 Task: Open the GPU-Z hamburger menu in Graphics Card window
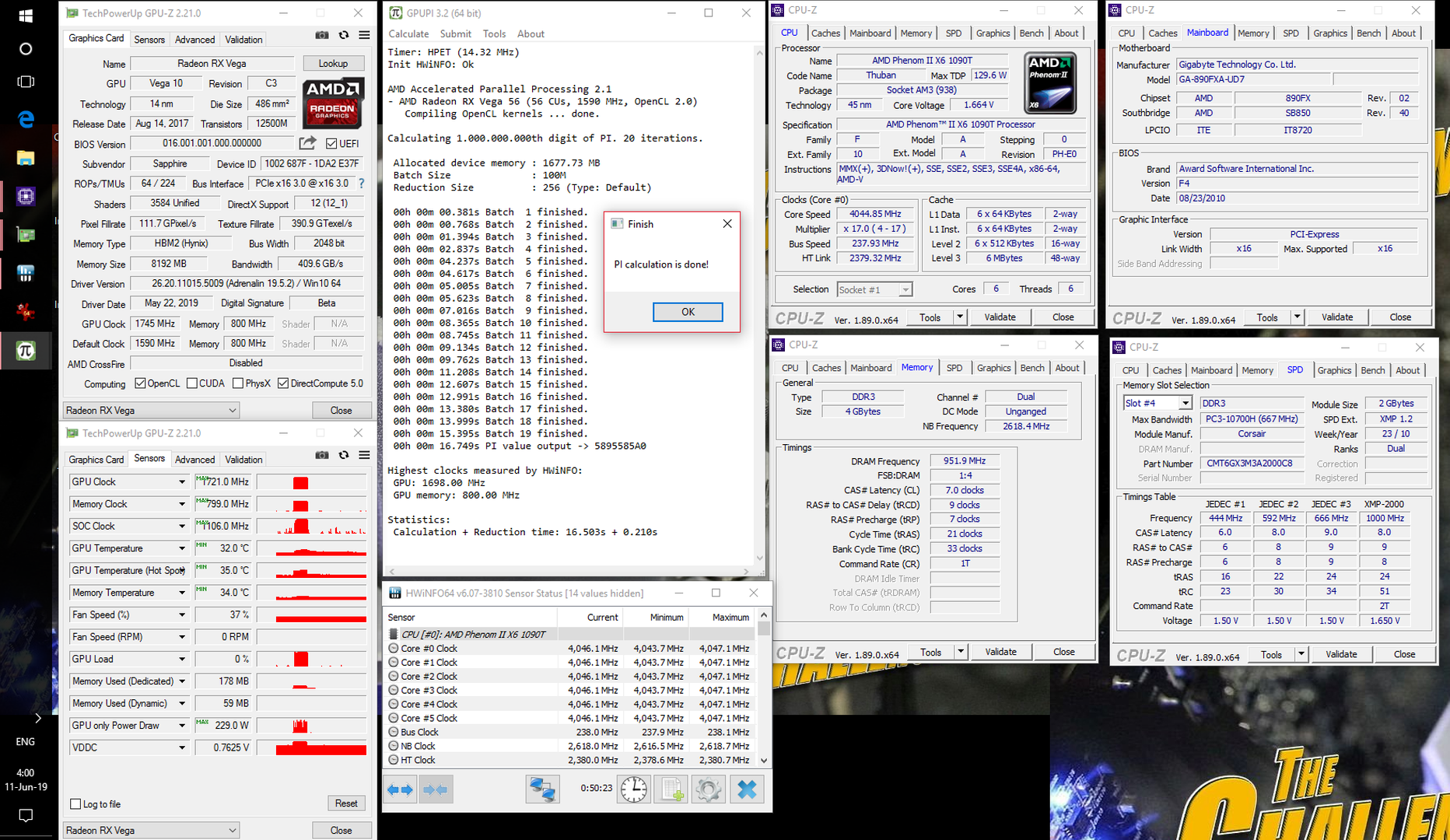point(364,36)
